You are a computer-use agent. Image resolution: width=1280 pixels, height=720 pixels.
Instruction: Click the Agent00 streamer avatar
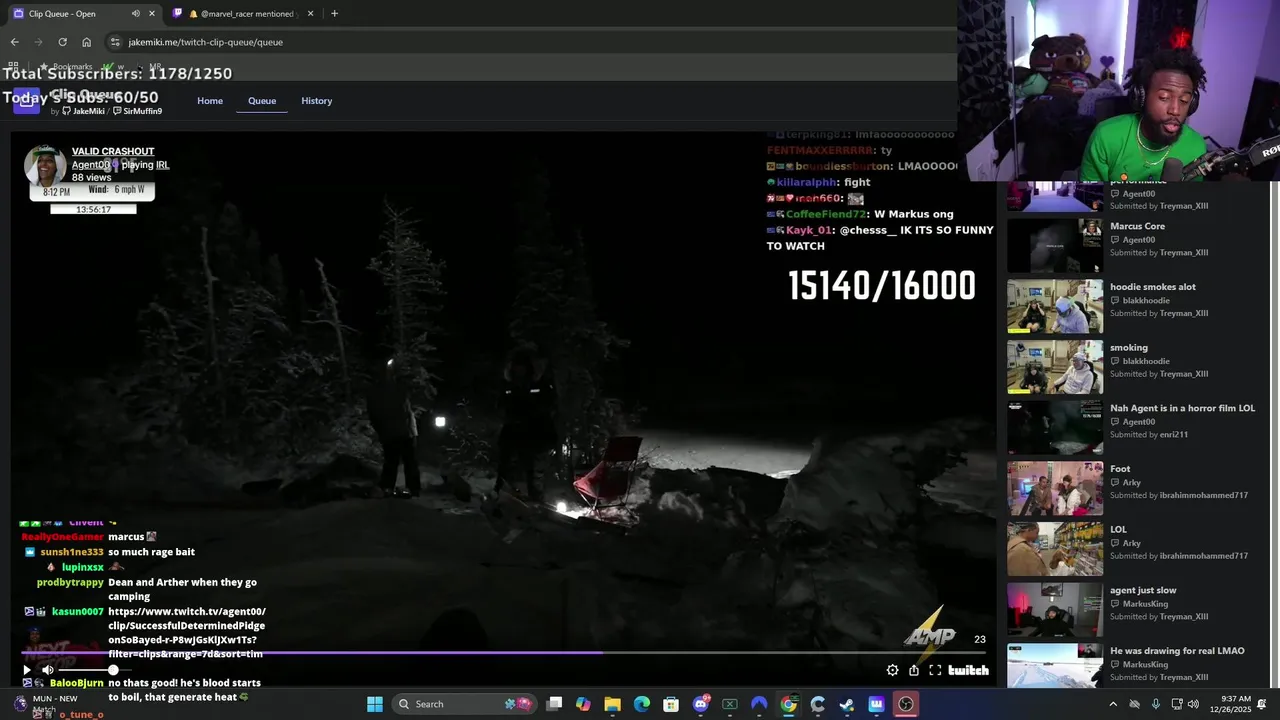tap(45, 166)
